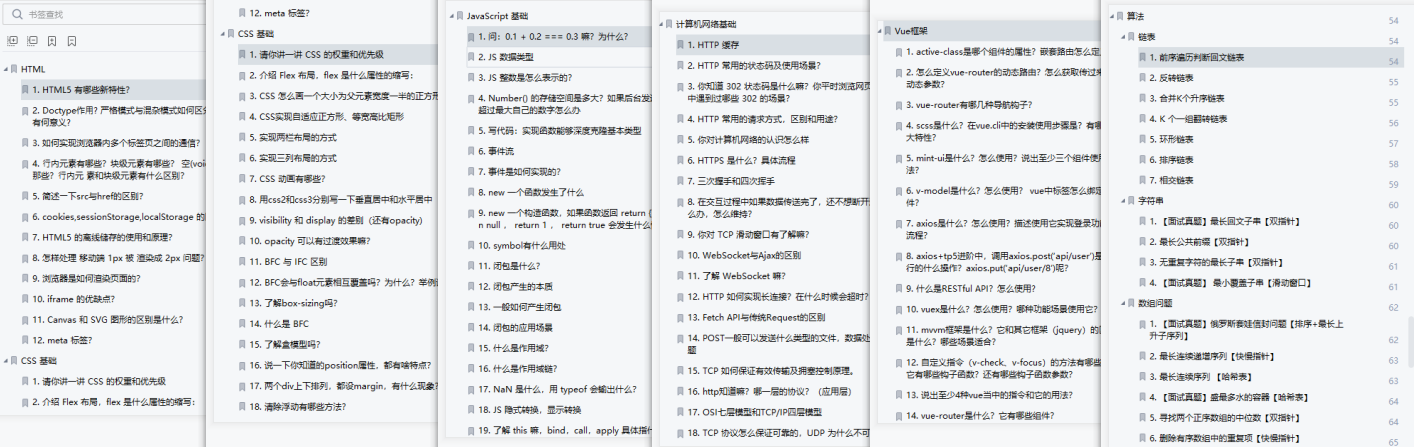Click the bookmark icon beside 2. 最长连续递增序列

(1142, 355)
